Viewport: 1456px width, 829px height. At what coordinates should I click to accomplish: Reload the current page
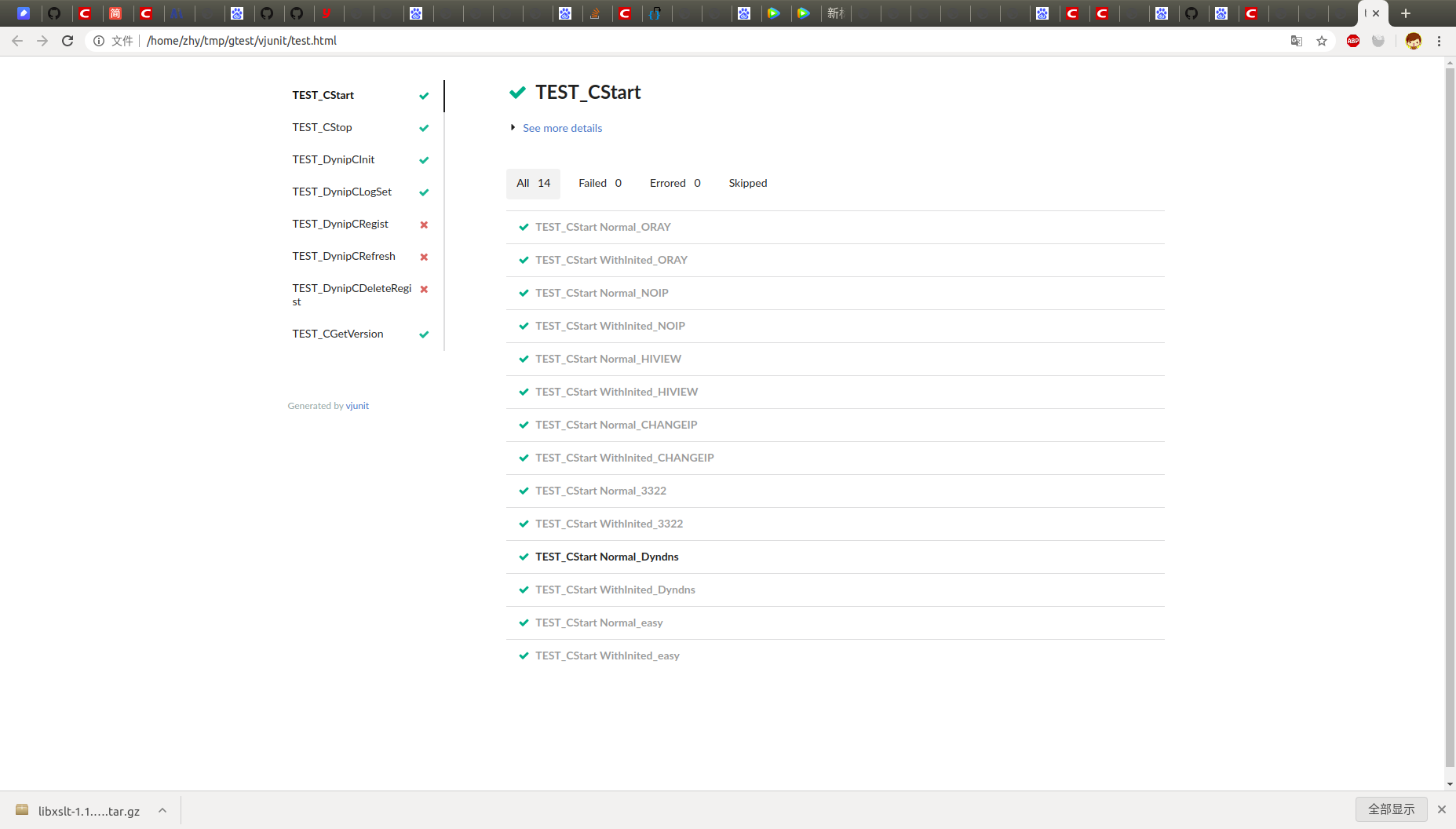click(68, 40)
